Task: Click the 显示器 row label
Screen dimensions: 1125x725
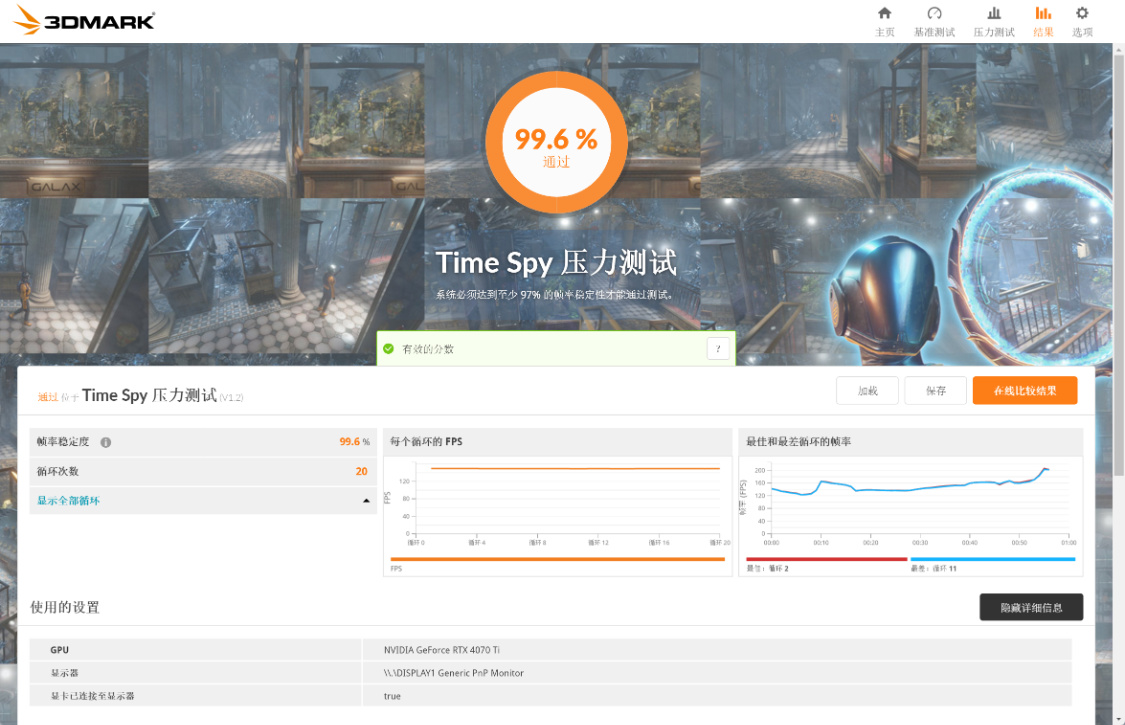Action: (65, 673)
